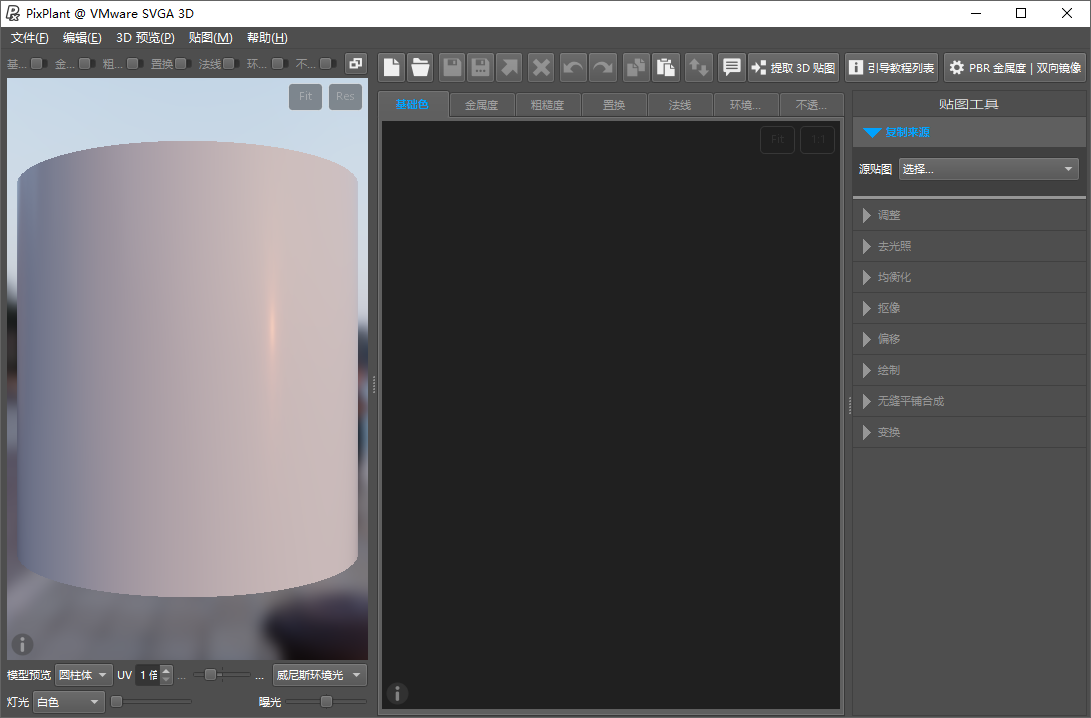The image size is (1091, 718).
Task: Click the slider handle beside UV stepper
Action: tap(210, 674)
